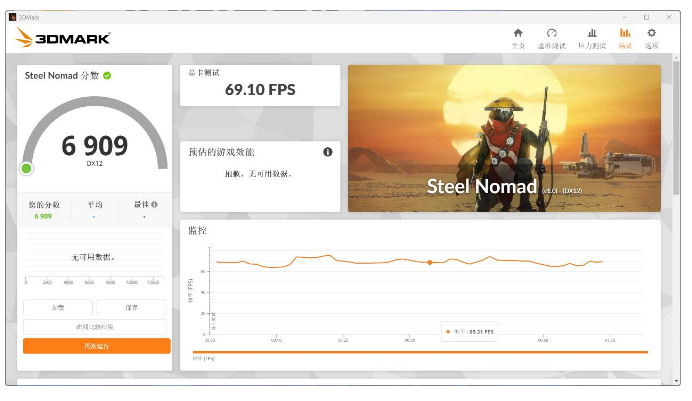Click the 69.10 FPS graphics test result card
The image size is (692, 401).
click(x=260, y=86)
